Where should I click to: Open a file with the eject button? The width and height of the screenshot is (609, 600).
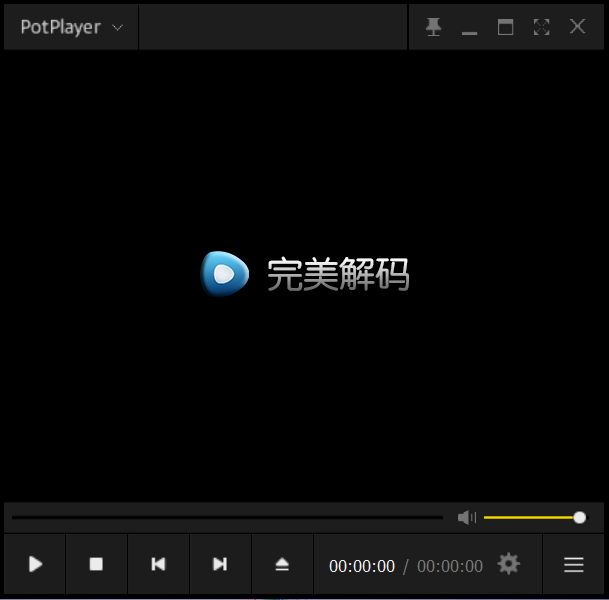pyautogui.click(x=282, y=564)
